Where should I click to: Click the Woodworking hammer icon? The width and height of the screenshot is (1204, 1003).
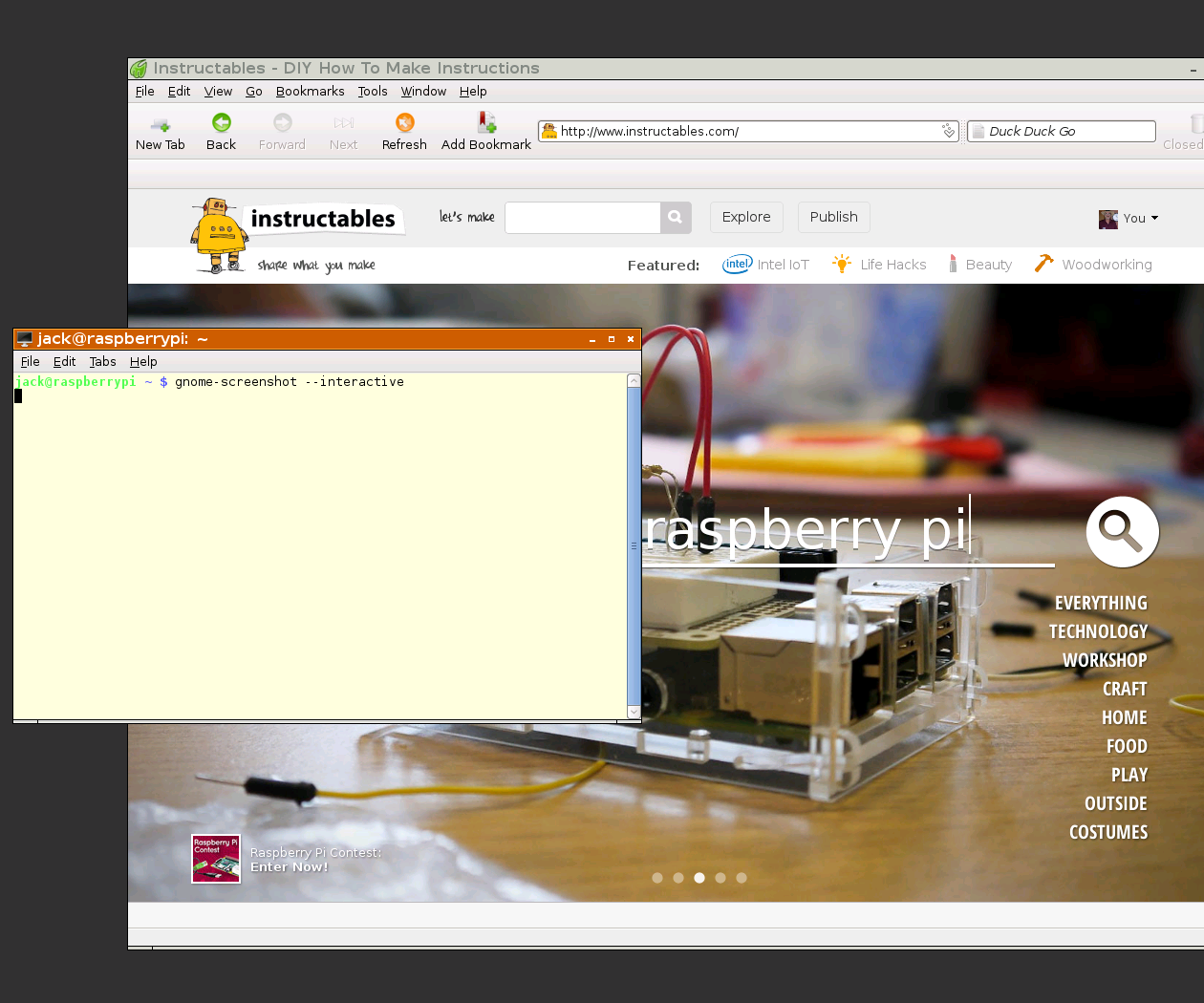point(1043,264)
